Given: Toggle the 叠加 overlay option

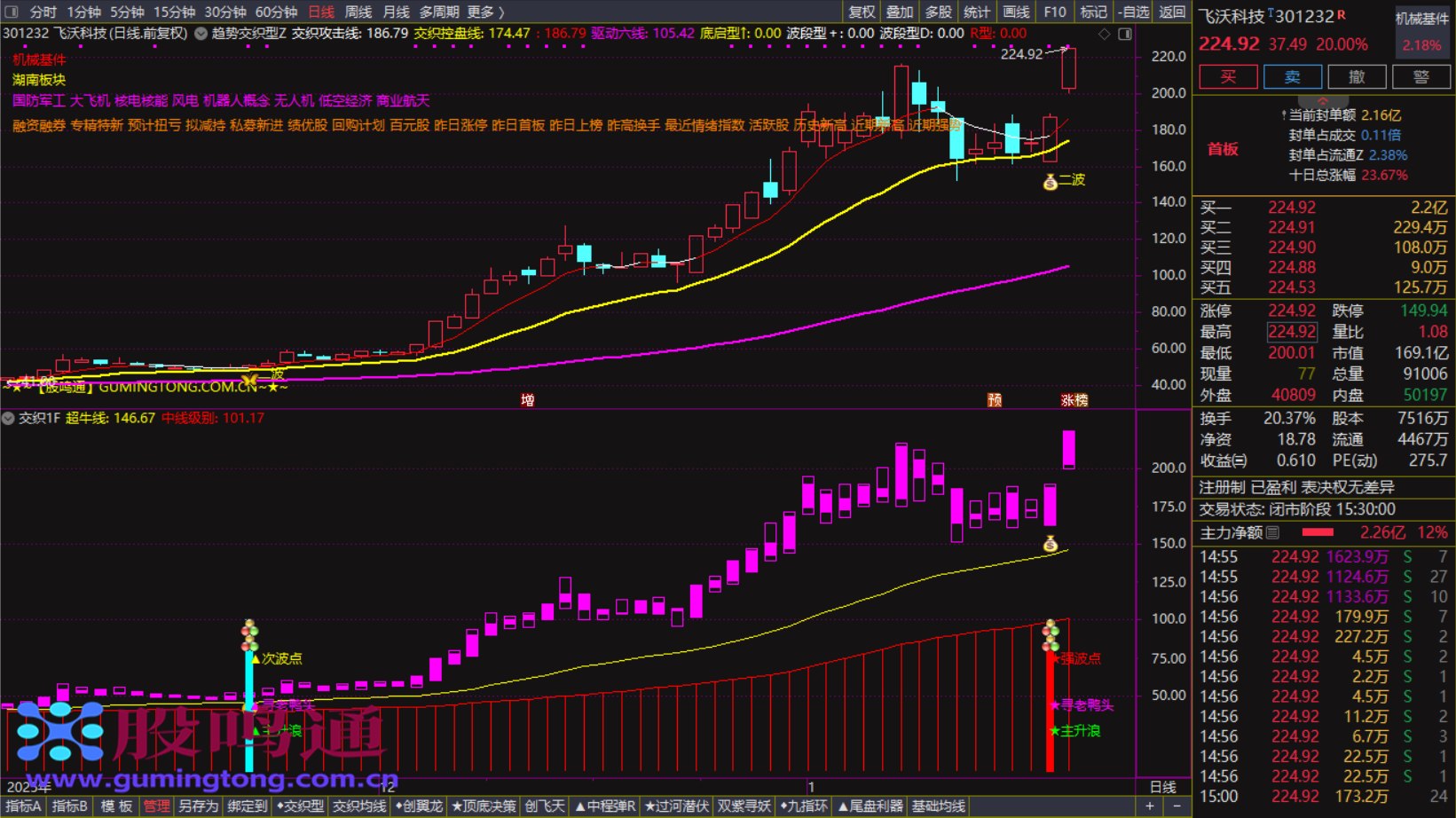Looking at the screenshot, I should 899,12.
